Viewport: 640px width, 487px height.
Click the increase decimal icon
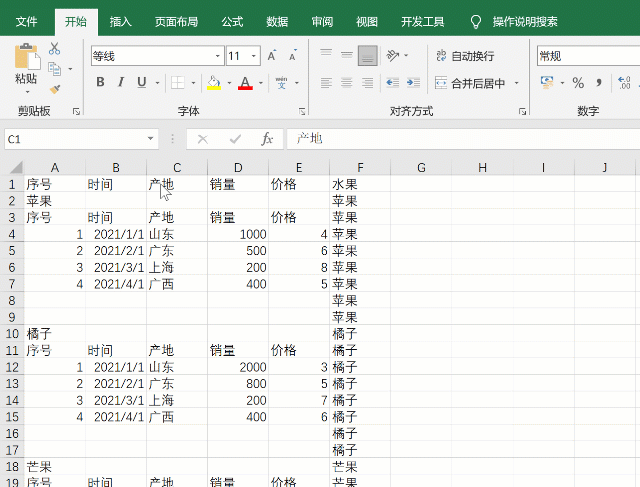click(624, 83)
